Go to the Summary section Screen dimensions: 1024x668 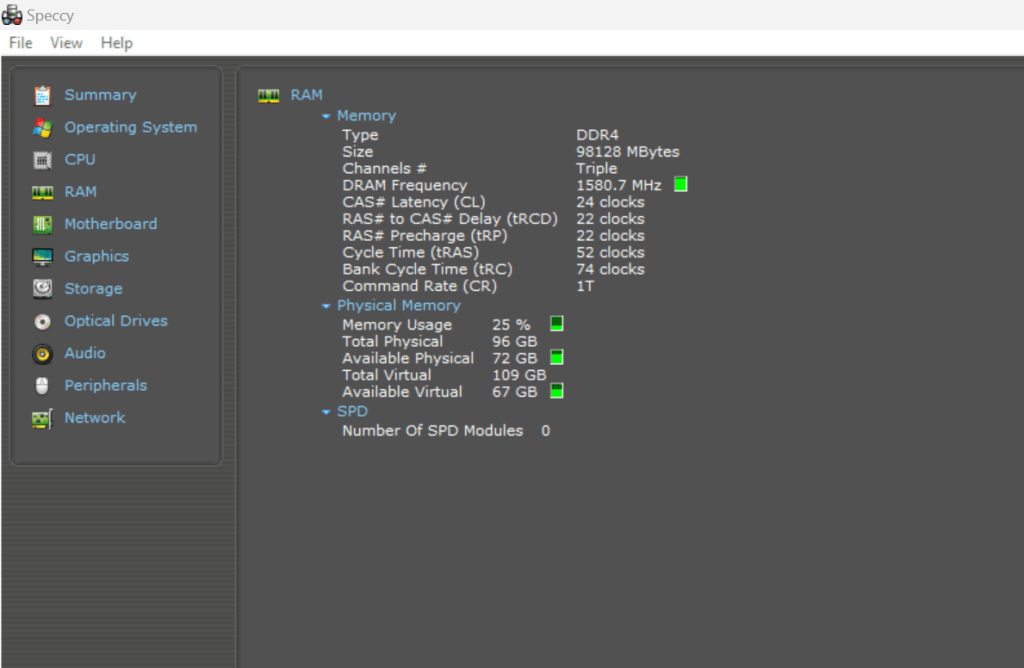click(x=100, y=95)
